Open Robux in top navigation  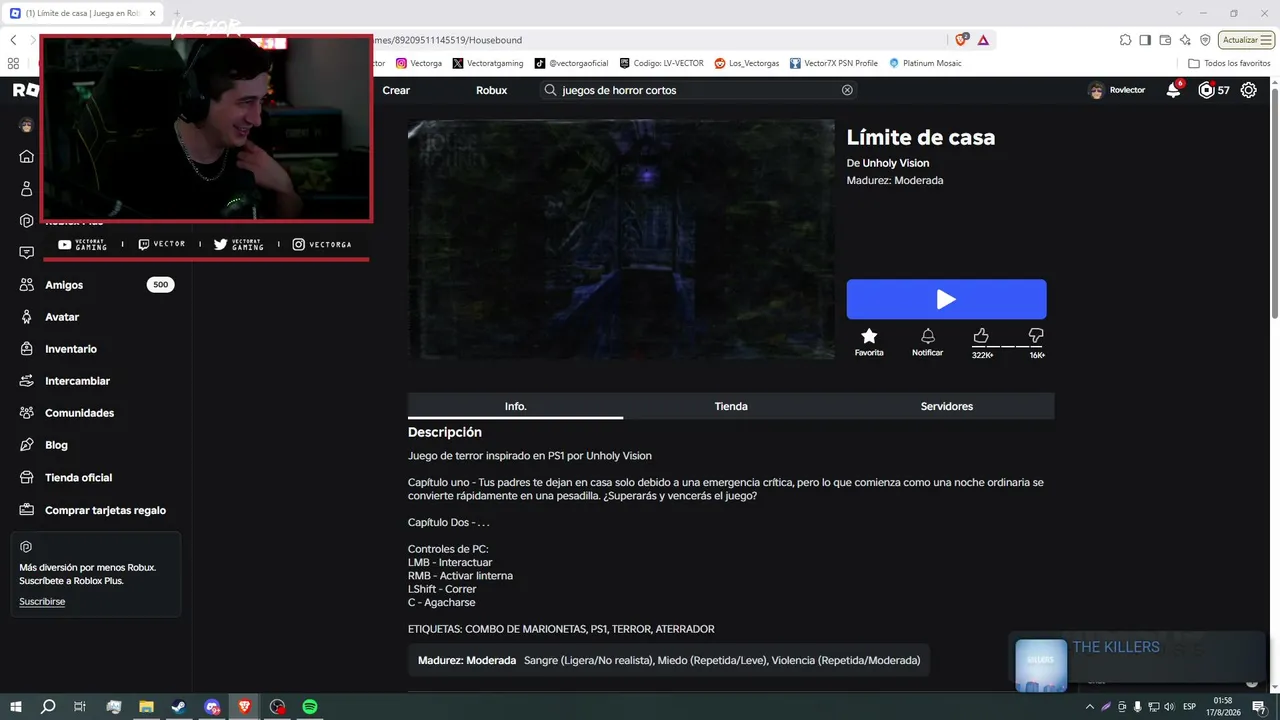pyautogui.click(x=491, y=90)
